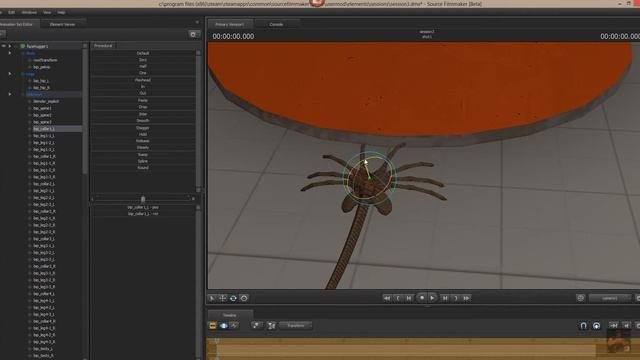640x360 pixels.
Task: Apply the Default preset
Action: 142,53
